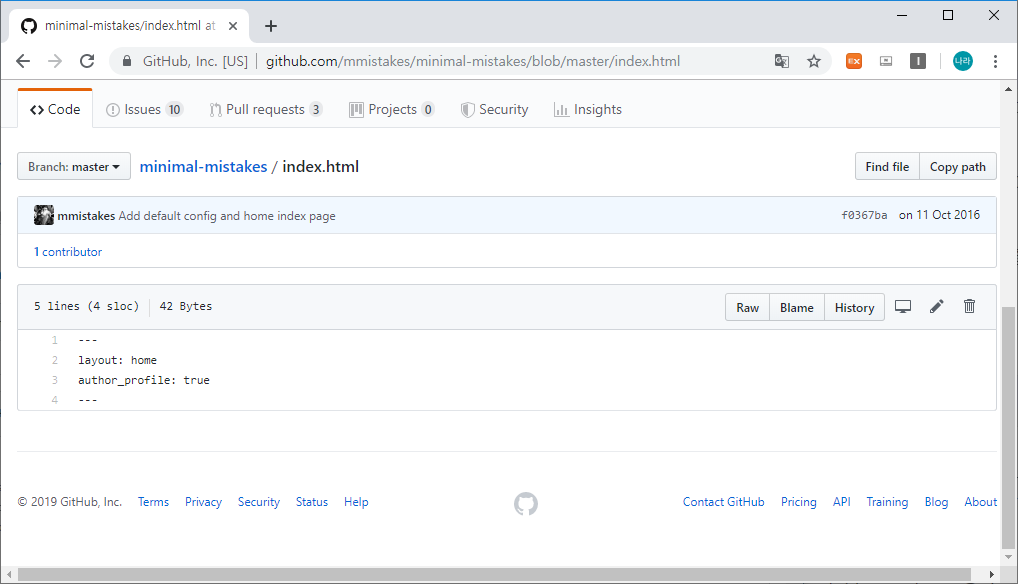Open commit f0367ba link
The height and width of the screenshot is (584, 1018).
(864, 215)
